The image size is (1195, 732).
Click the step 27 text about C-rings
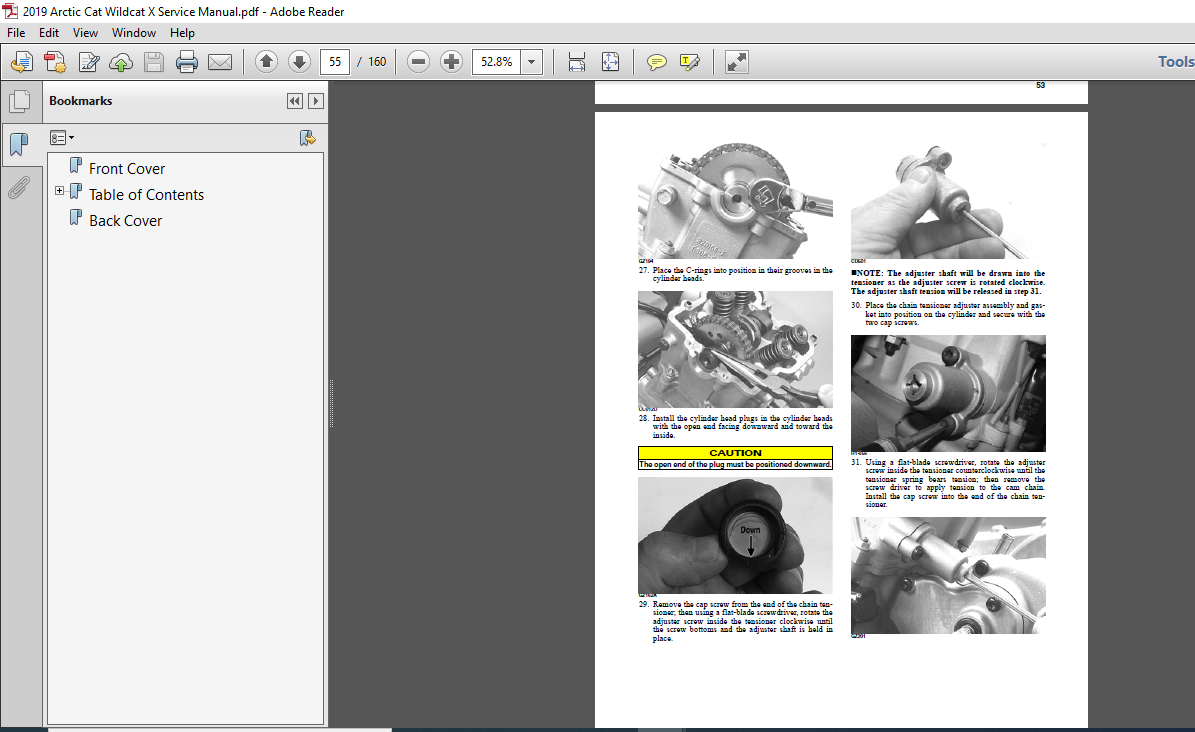click(735, 274)
